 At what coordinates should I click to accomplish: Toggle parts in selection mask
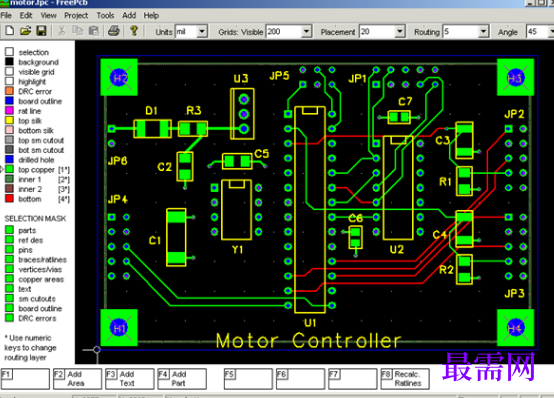pos(9,230)
